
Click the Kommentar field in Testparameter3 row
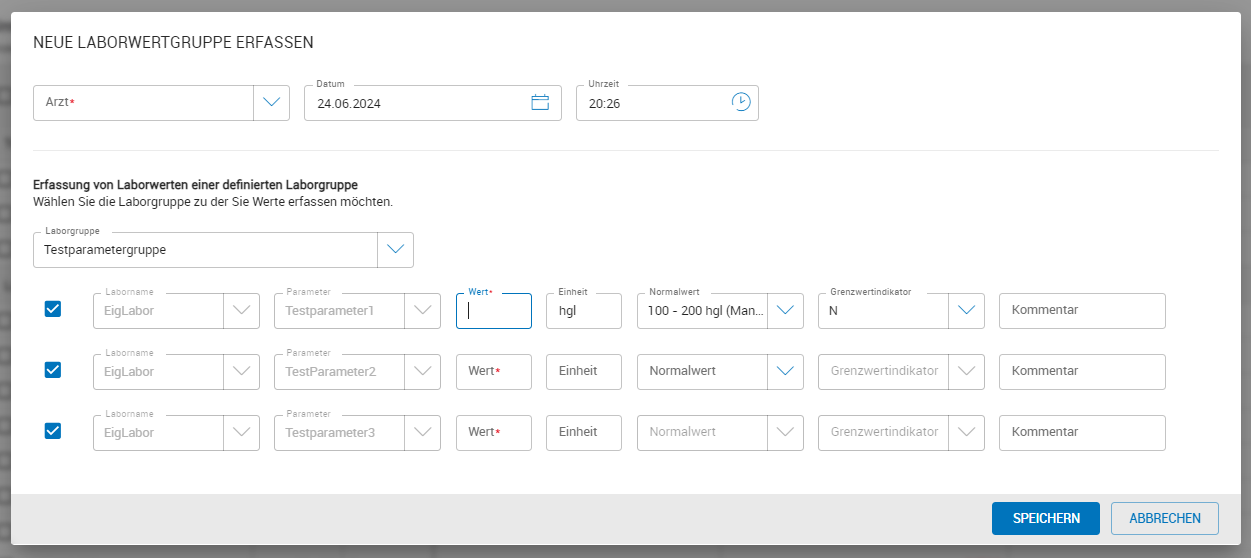point(1082,432)
